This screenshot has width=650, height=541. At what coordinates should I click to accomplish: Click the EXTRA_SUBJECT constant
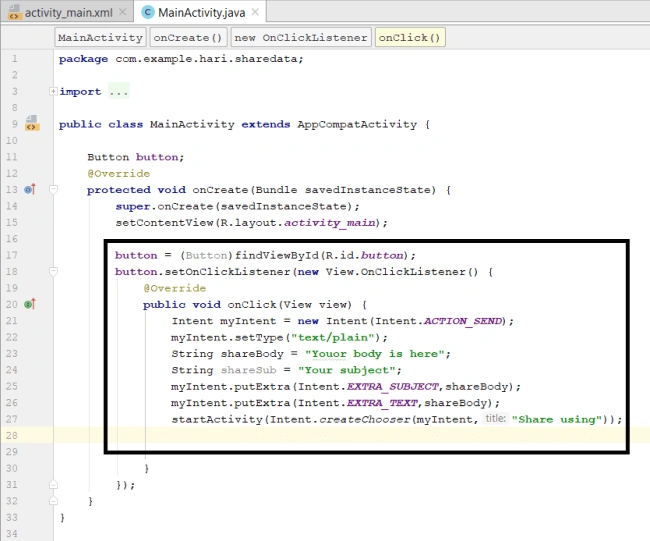392,386
